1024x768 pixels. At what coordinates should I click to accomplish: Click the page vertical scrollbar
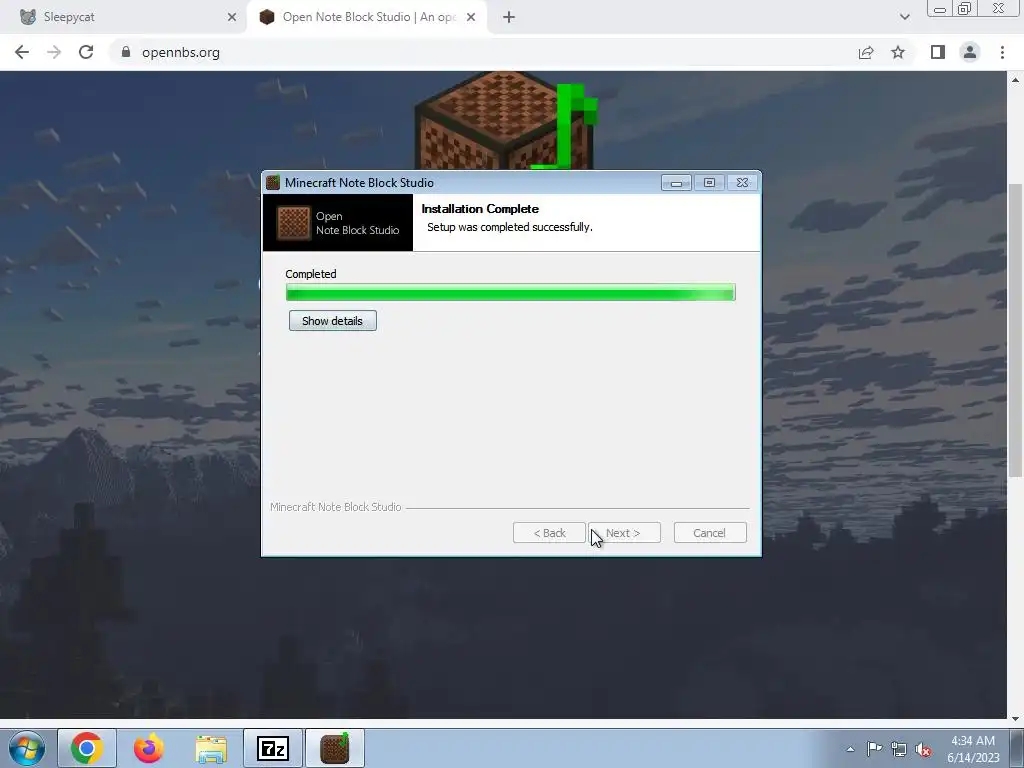(x=1015, y=330)
